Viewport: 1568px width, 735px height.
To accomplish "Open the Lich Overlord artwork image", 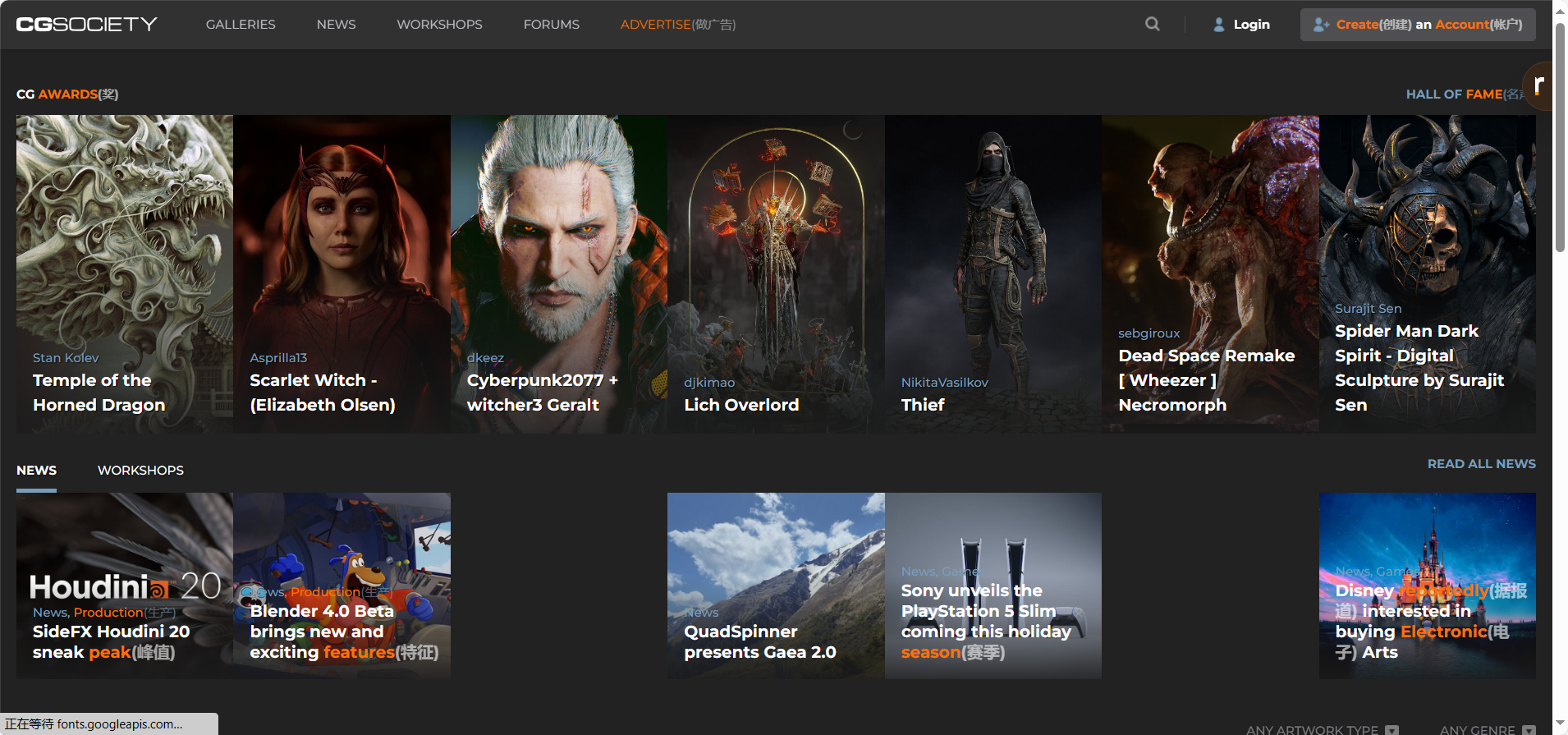I will (x=776, y=274).
